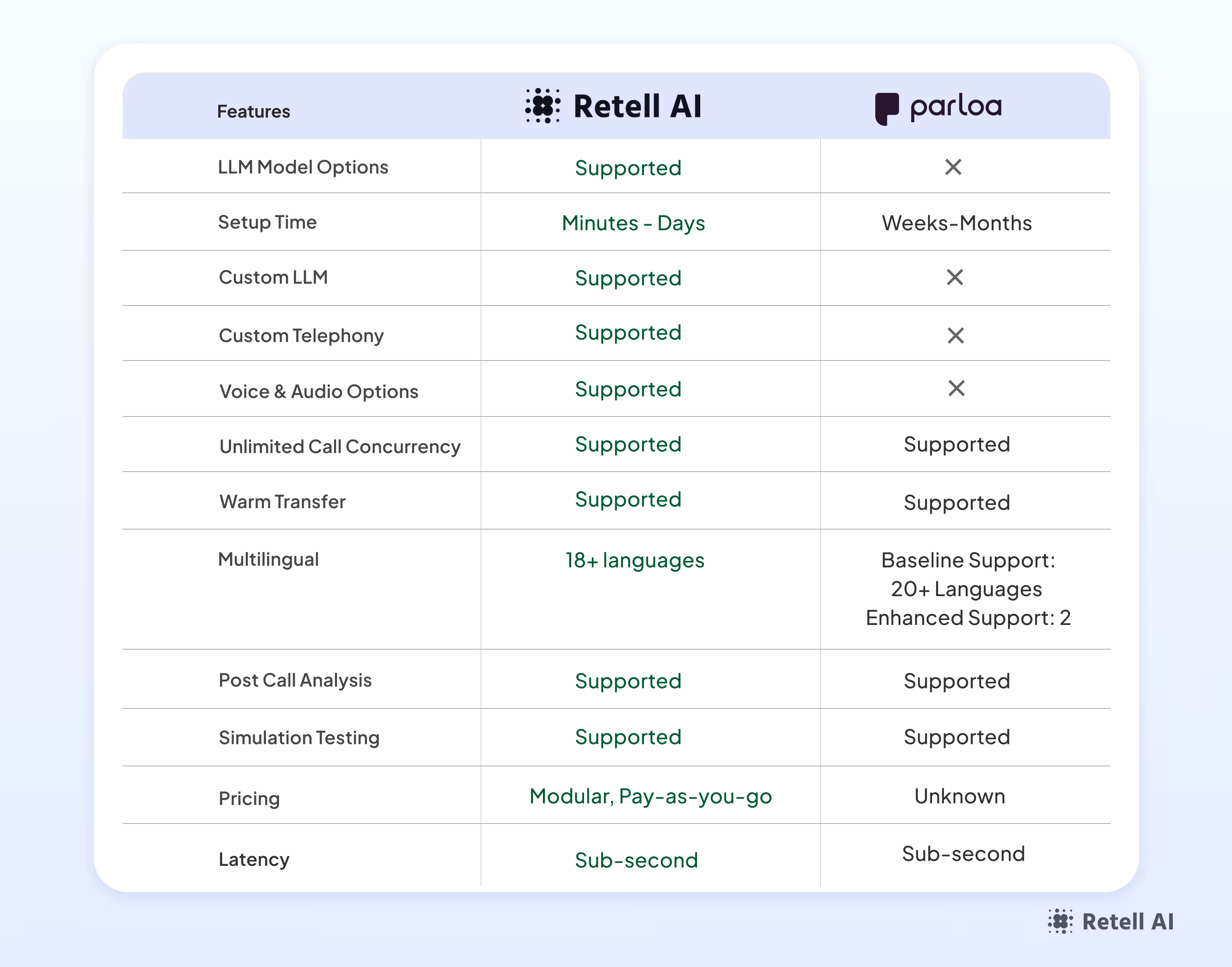Click the Retell AI watermark logo at bottom right
This screenshot has height=967, width=1232.
(x=1111, y=922)
